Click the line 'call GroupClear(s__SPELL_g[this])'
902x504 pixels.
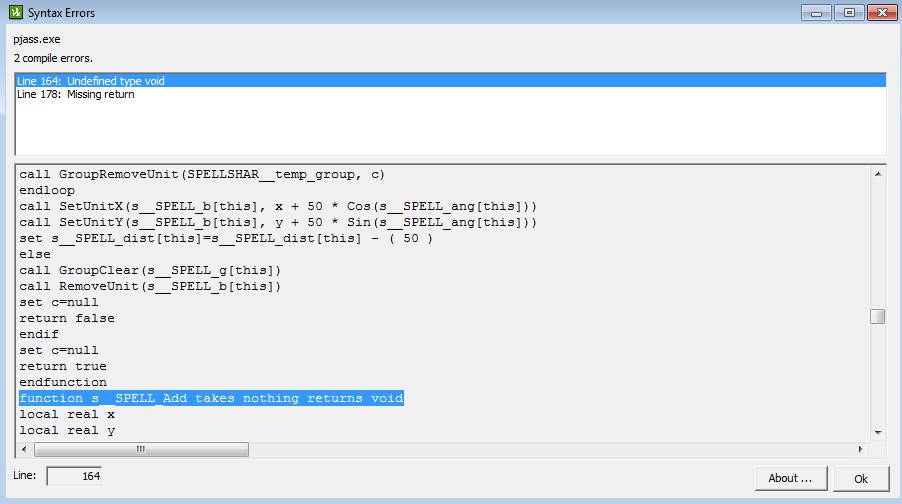click(x=150, y=270)
